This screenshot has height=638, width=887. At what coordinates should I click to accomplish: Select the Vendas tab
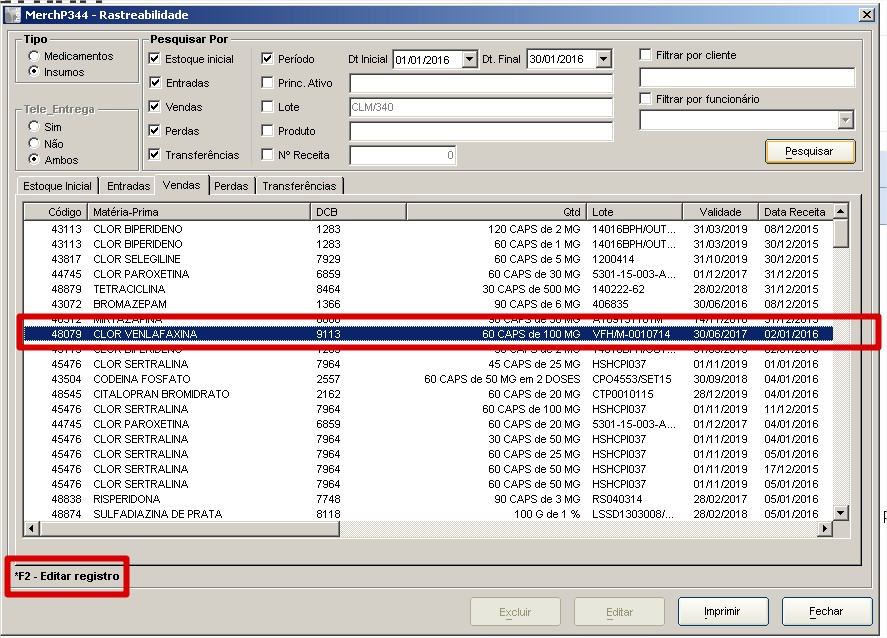click(182, 185)
